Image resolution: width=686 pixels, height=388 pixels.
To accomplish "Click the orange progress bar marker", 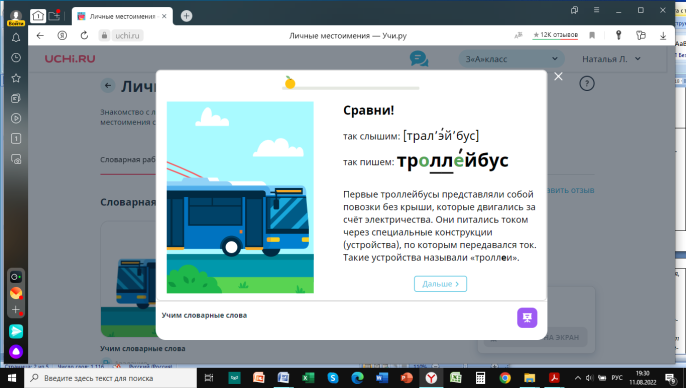I will [290, 82].
